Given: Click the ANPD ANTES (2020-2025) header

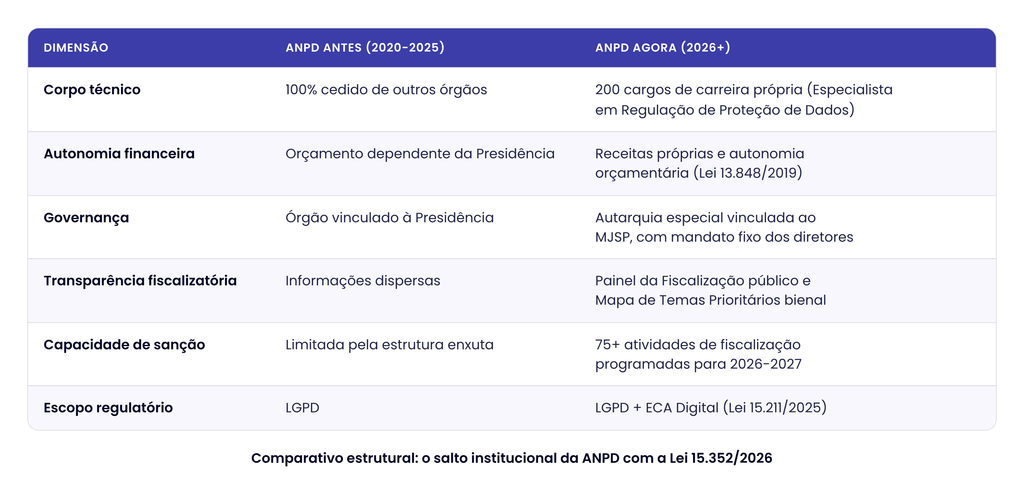Looking at the screenshot, I should tap(365, 48).
